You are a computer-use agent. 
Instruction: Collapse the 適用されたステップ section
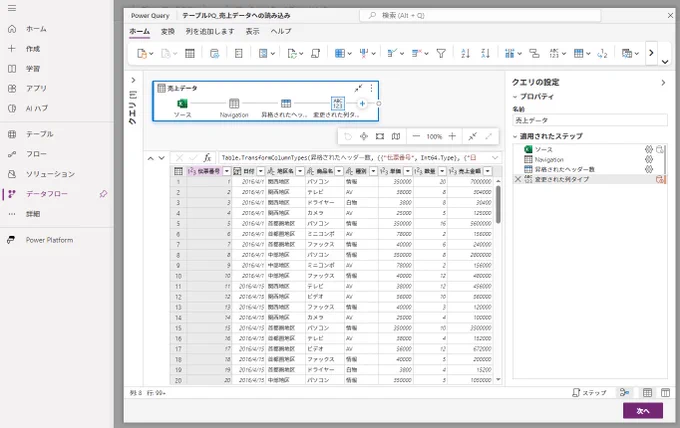tap(515, 136)
